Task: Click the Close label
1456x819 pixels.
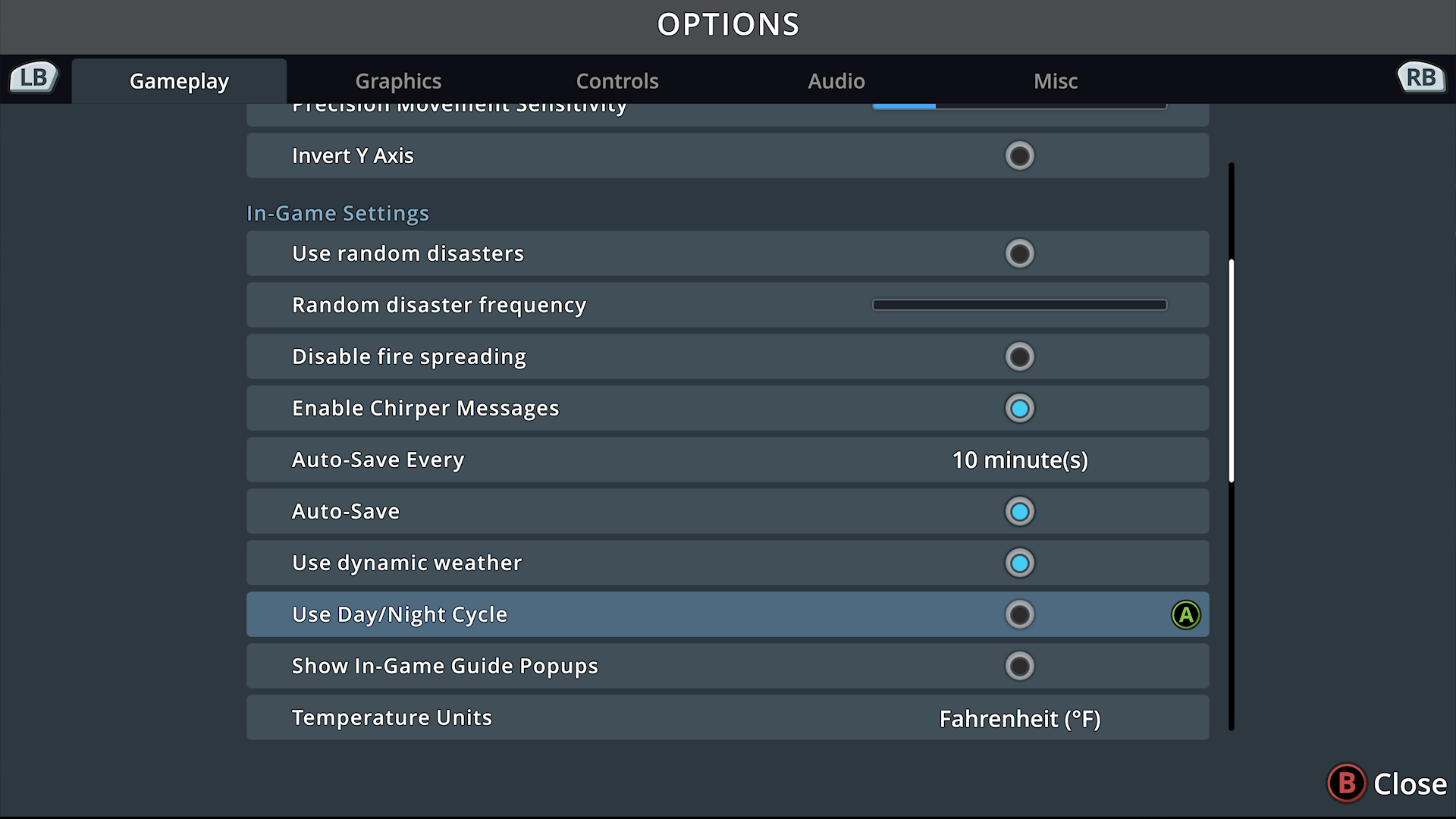Action: (x=1410, y=784)
